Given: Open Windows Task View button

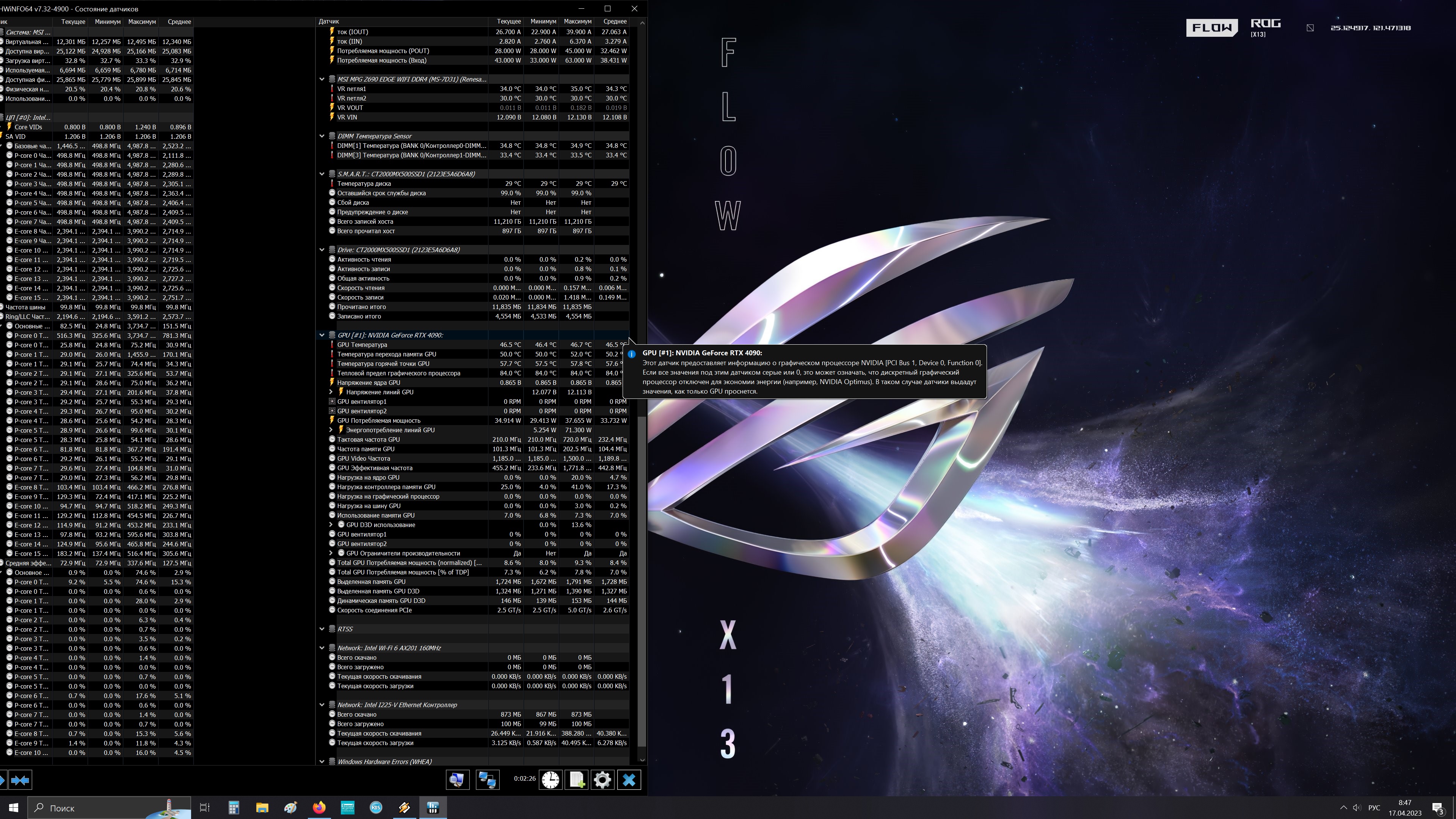Looking at the screenshot, I should (x=205, y=807).
